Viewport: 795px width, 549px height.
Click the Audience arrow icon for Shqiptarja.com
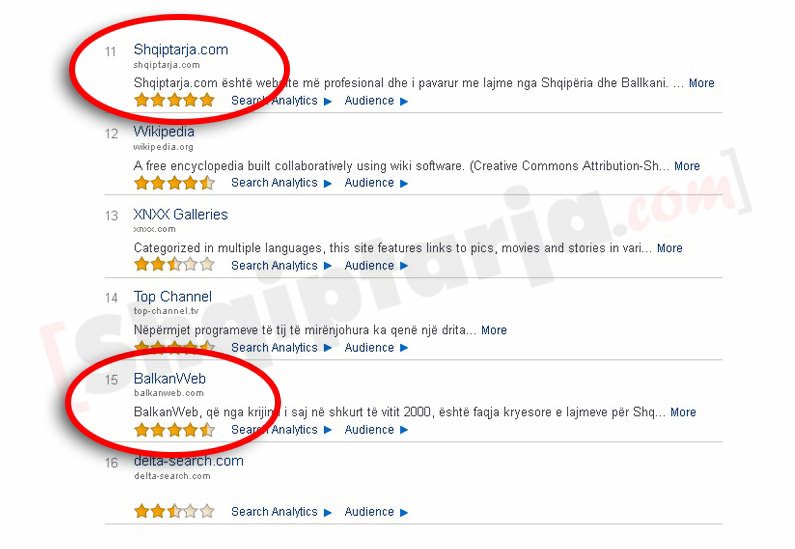click(404, 101)
